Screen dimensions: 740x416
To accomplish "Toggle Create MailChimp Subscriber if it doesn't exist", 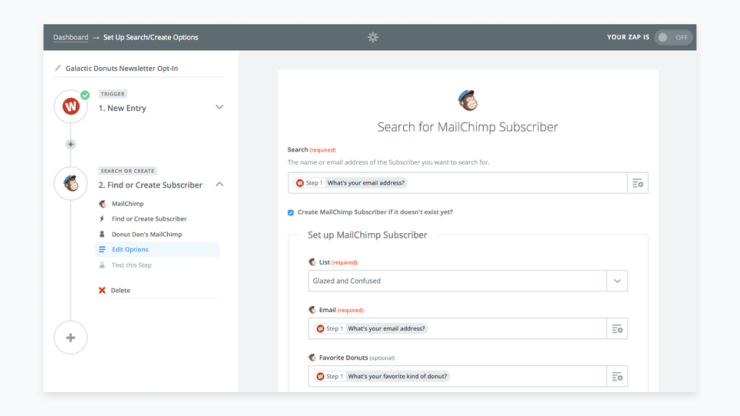I will 291,212.
